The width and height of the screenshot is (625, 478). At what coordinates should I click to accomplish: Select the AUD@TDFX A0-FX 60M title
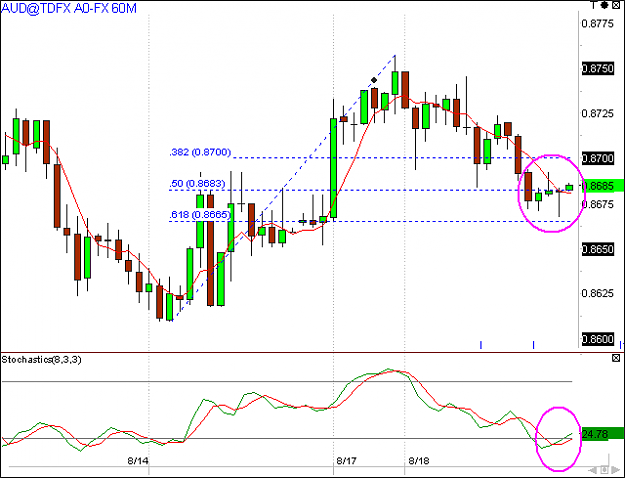coord(69,8)
